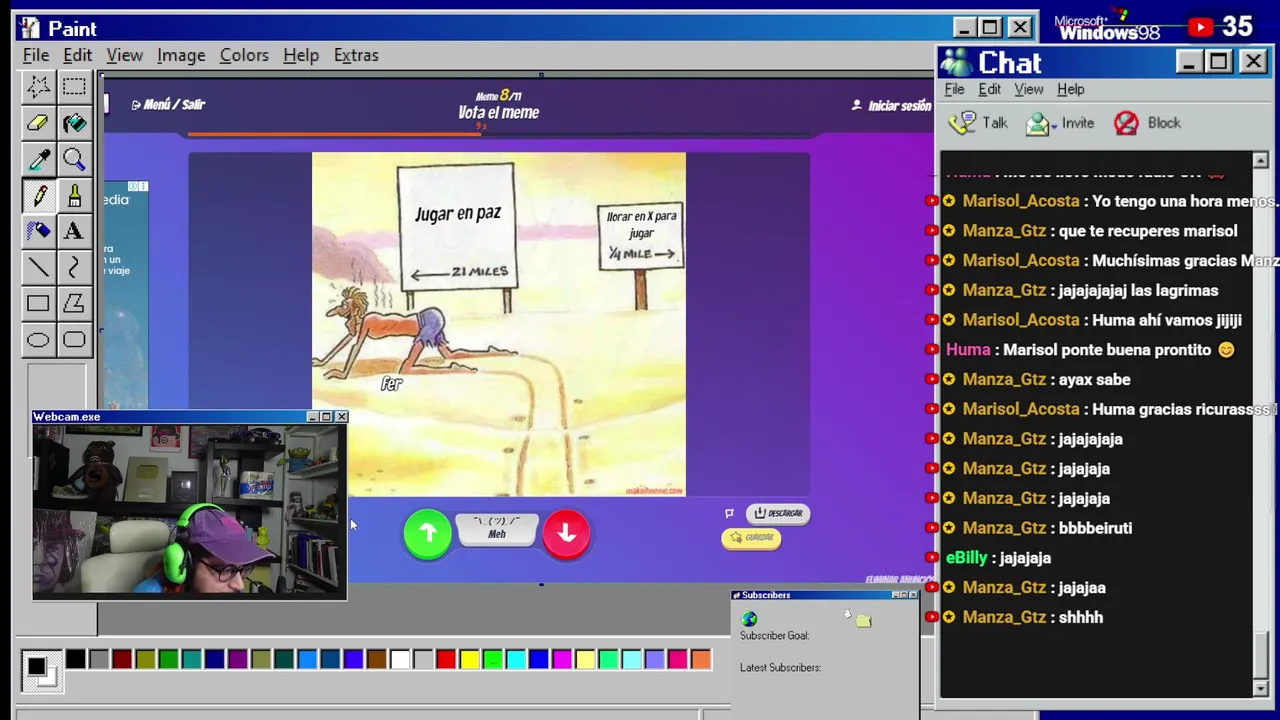Pick the bright red color swatch
This screenshot has width=1280, height=720.
[x=446, y=659]
